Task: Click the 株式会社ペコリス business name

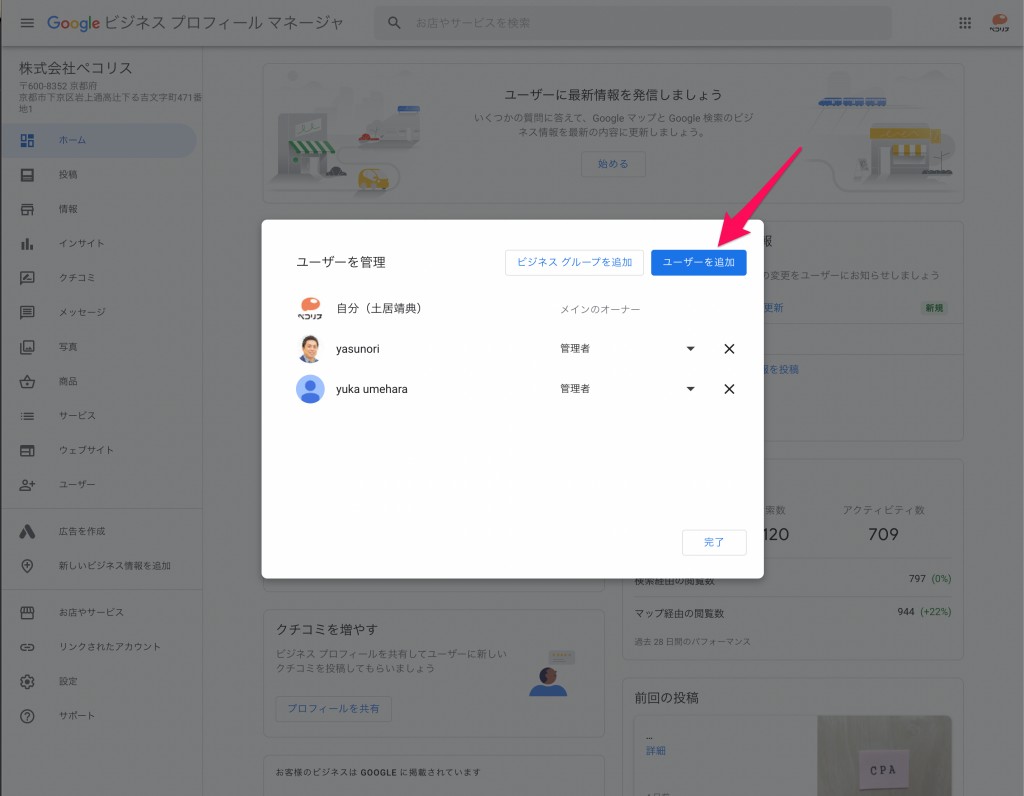Action: [76, 69]
